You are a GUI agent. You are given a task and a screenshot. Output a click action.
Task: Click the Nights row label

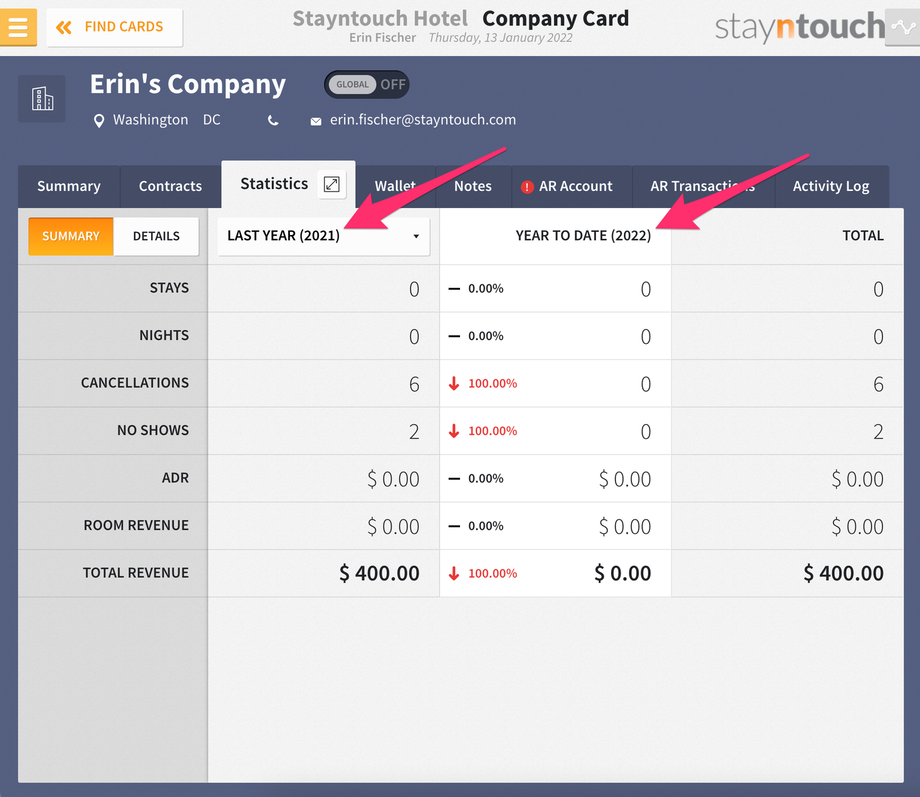point(164,336)
